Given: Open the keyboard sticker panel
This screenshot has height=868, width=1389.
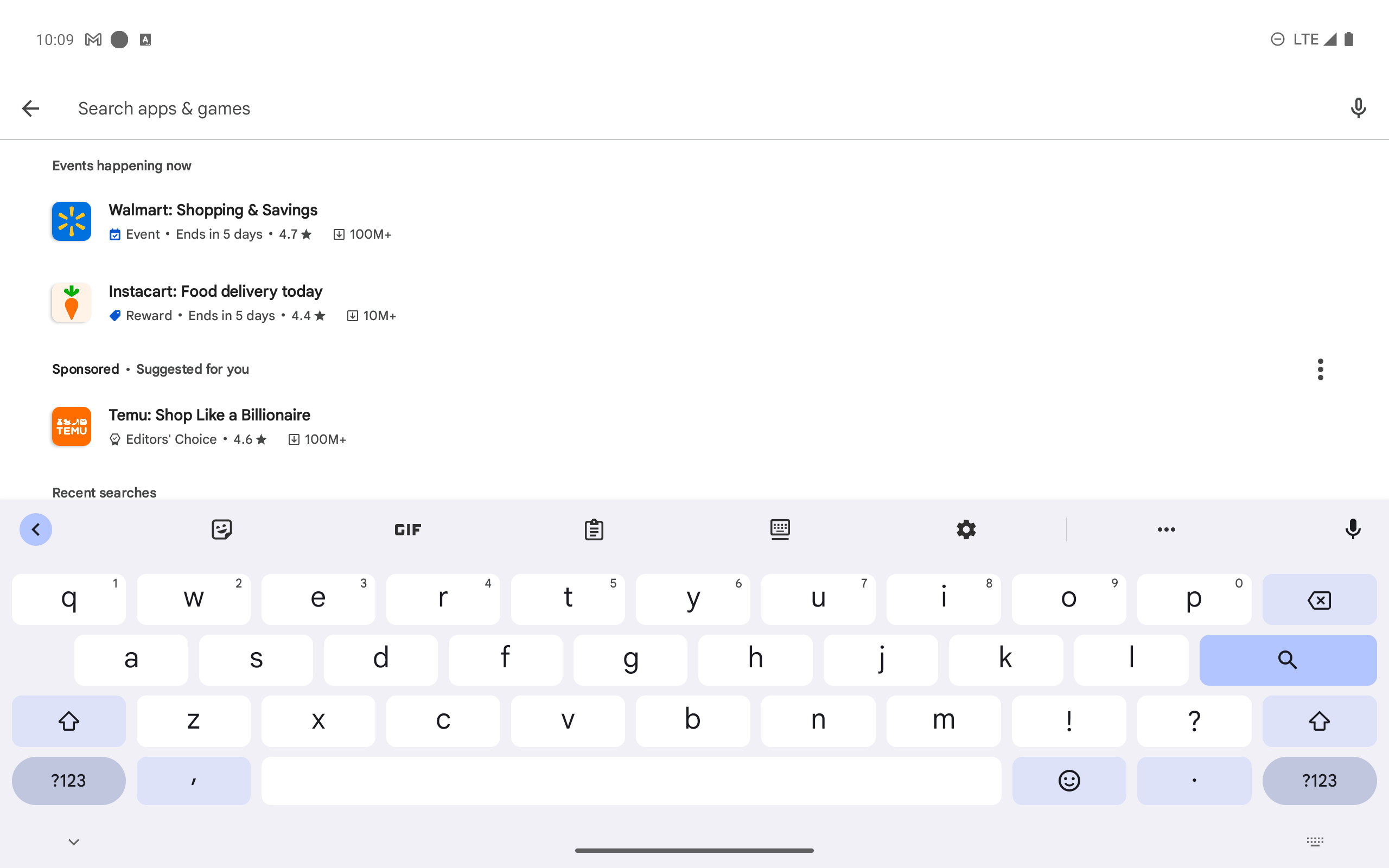Looking at the screenshot, I should (x=221, y=529).
